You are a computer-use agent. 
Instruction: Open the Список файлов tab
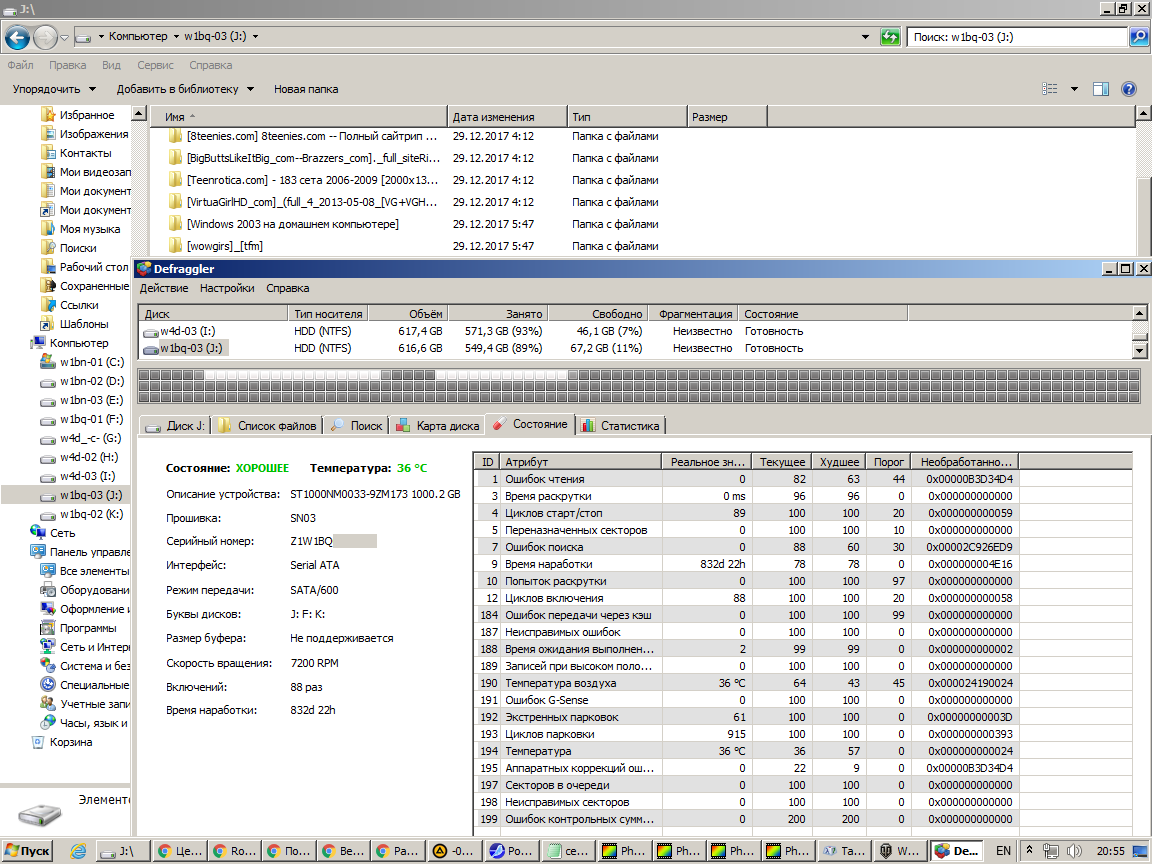coord(267,425)
